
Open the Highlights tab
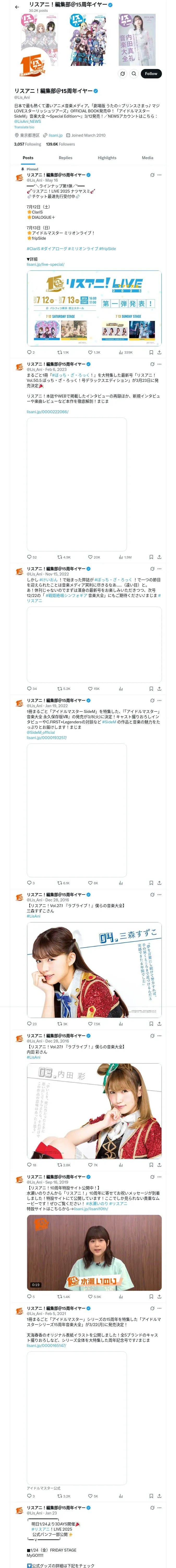[x=107, y=158]
